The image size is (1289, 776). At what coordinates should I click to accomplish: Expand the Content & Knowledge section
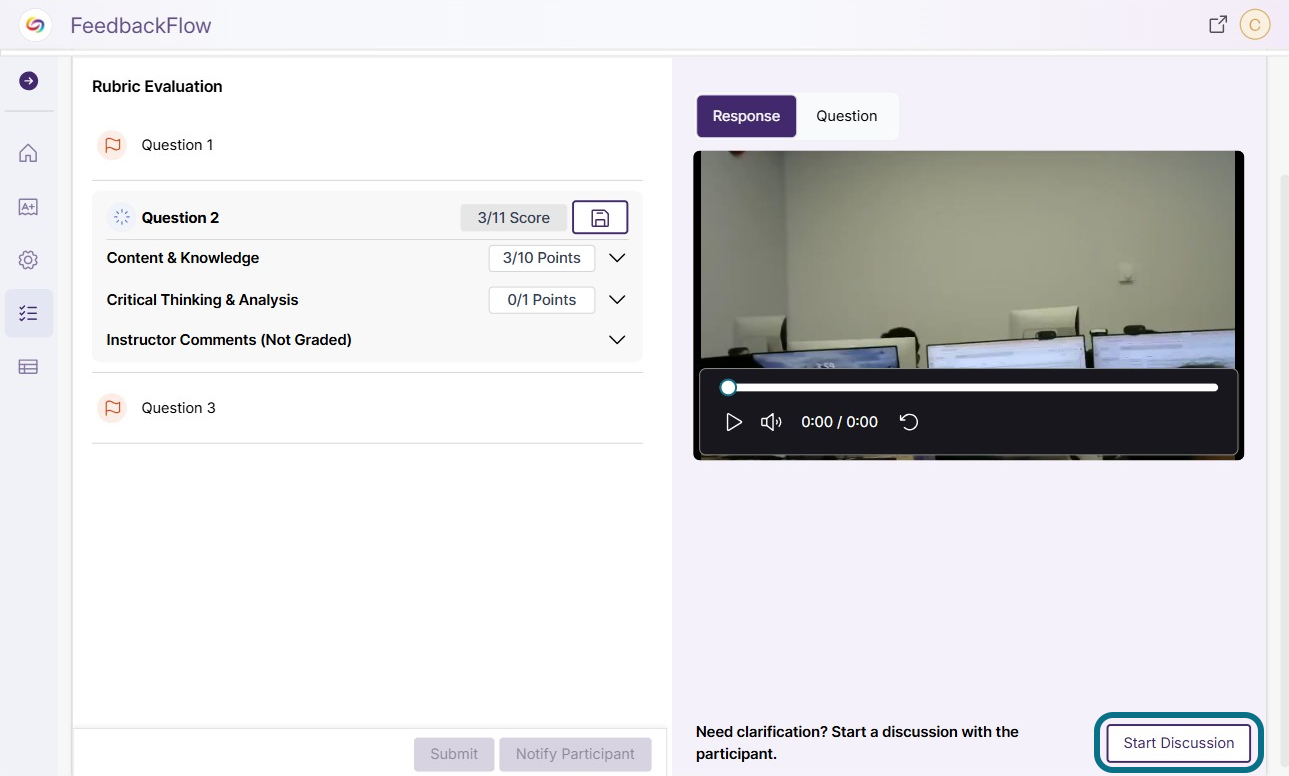coord(617,258)
